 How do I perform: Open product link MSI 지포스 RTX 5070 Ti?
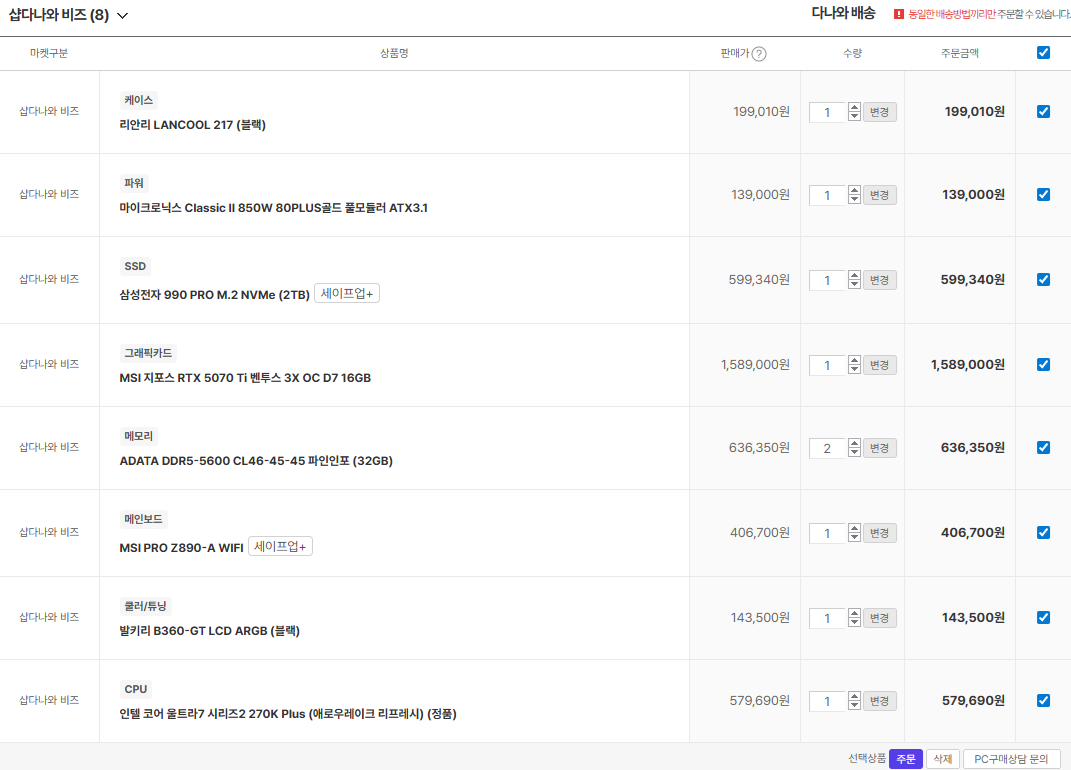tap(245, 378)
